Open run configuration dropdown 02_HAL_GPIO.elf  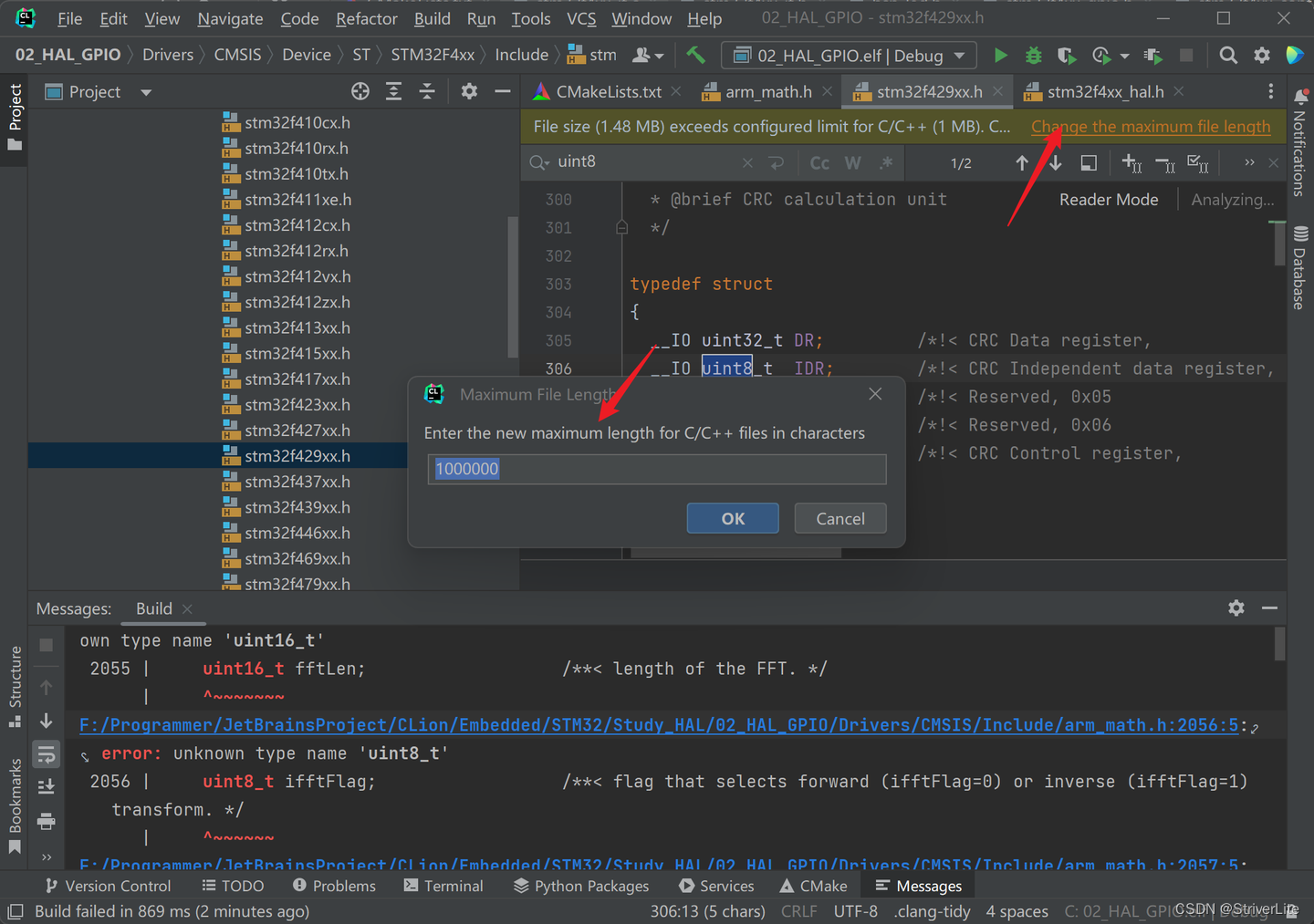[849, 56]
